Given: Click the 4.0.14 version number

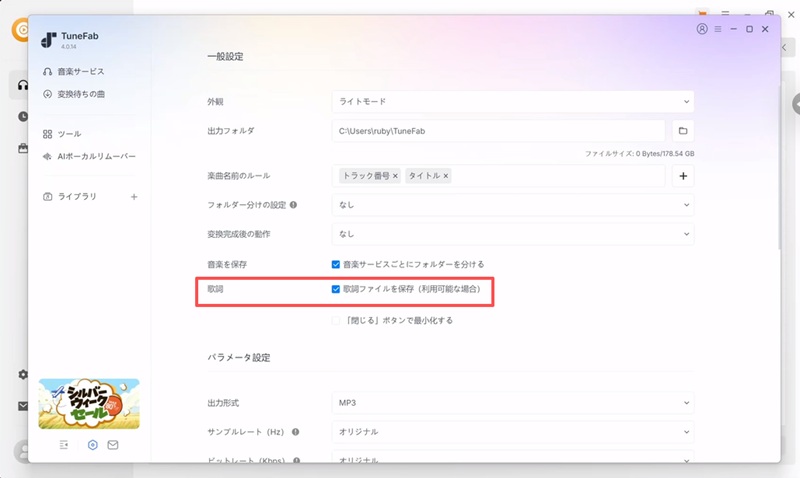Looking at the screenshot, I should pos(68,46).
